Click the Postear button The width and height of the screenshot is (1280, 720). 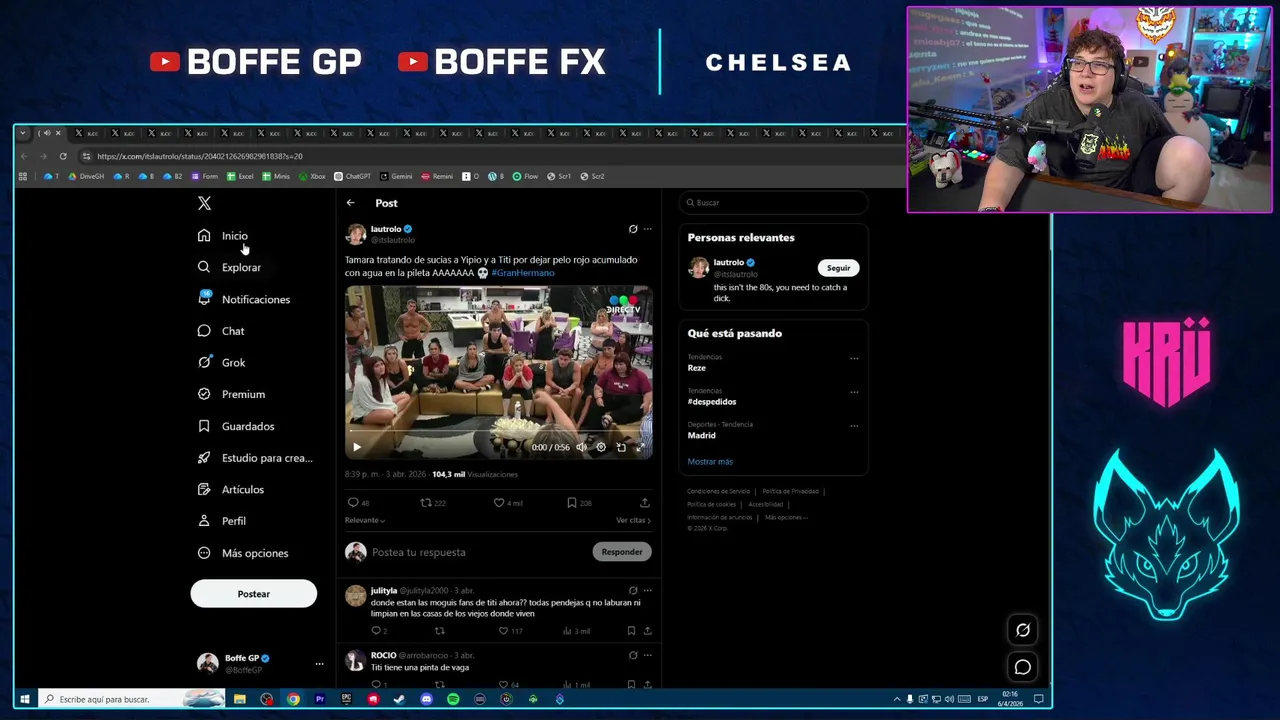point(254,594)
